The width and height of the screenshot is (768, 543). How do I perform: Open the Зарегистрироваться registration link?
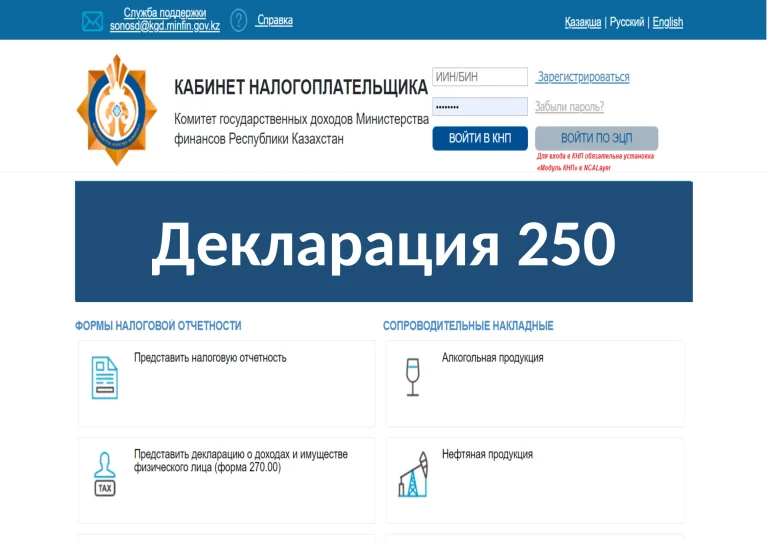[583, 77]
